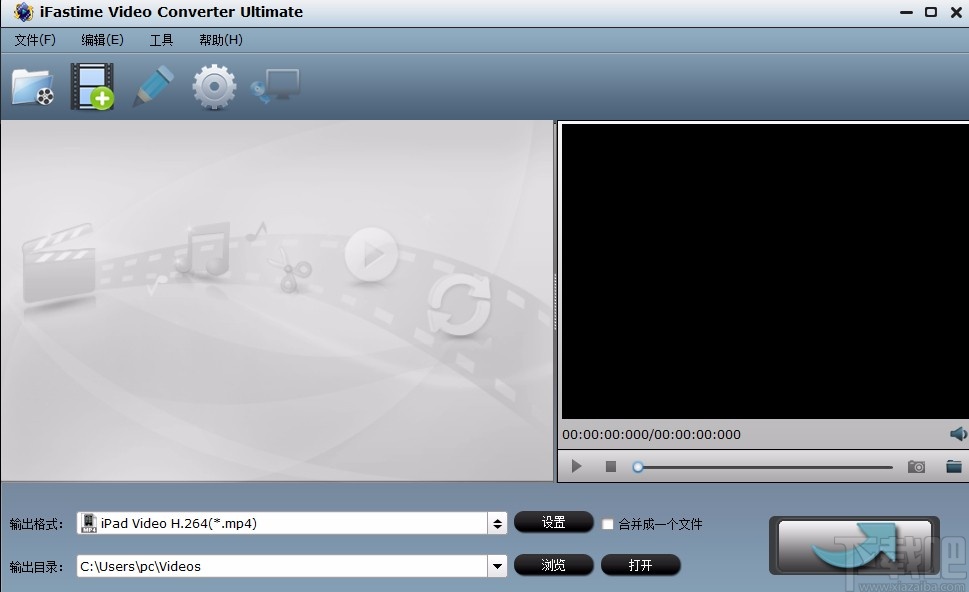Viewport: 969px width, 592px height.
Task: Select the pencil Edit icon
Action: click(152, 86)
